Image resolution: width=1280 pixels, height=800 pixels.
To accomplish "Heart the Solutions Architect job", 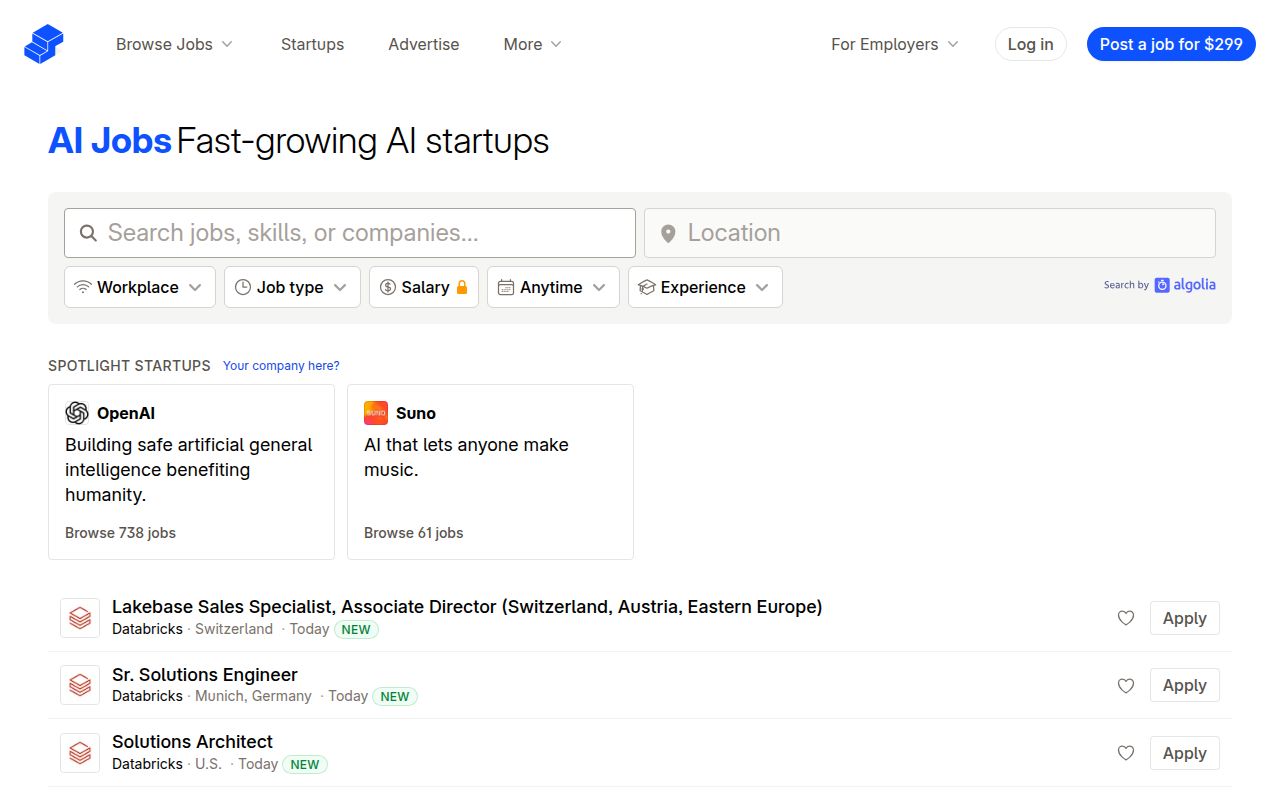I will coord(1126,753).
